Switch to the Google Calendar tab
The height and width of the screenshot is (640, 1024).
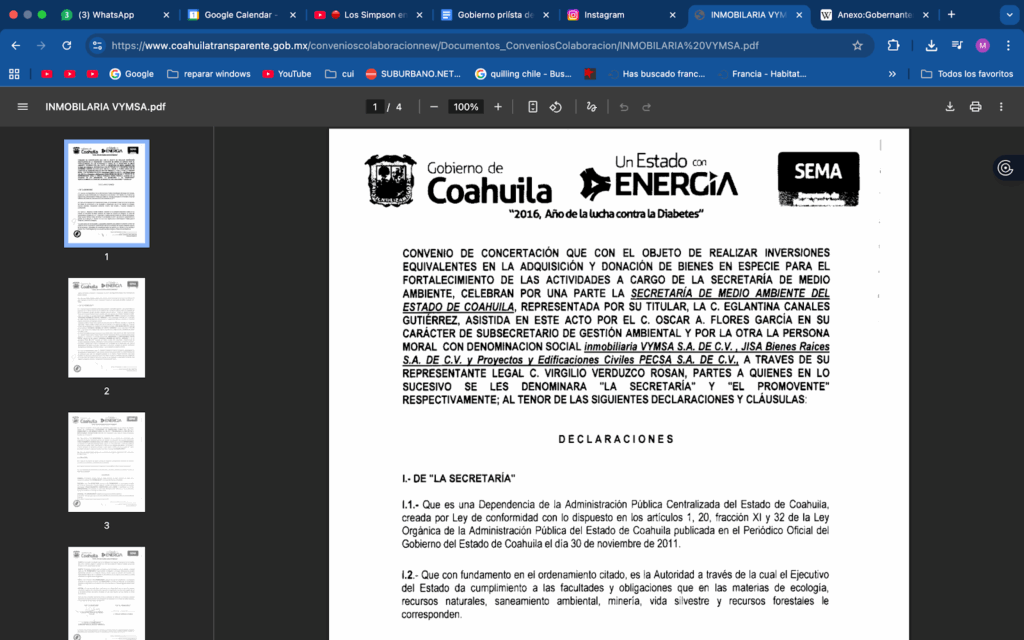pyautogui.click(x=240, y=15)
